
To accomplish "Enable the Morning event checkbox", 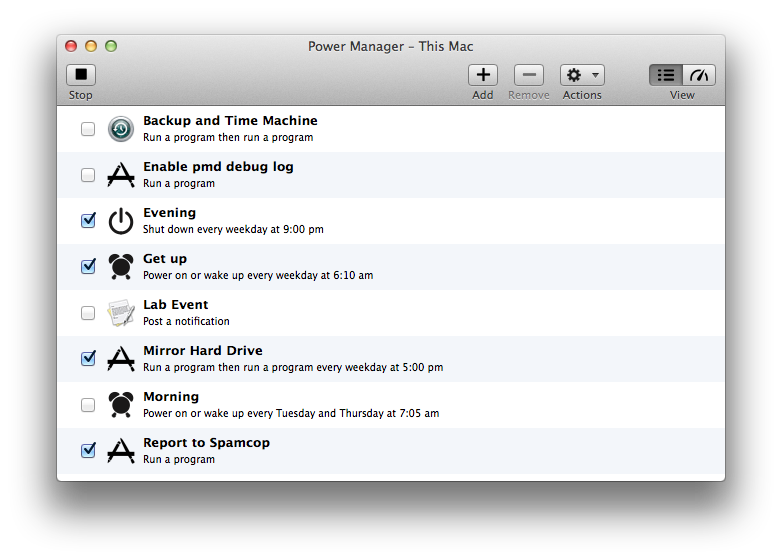I will (88, 404).
